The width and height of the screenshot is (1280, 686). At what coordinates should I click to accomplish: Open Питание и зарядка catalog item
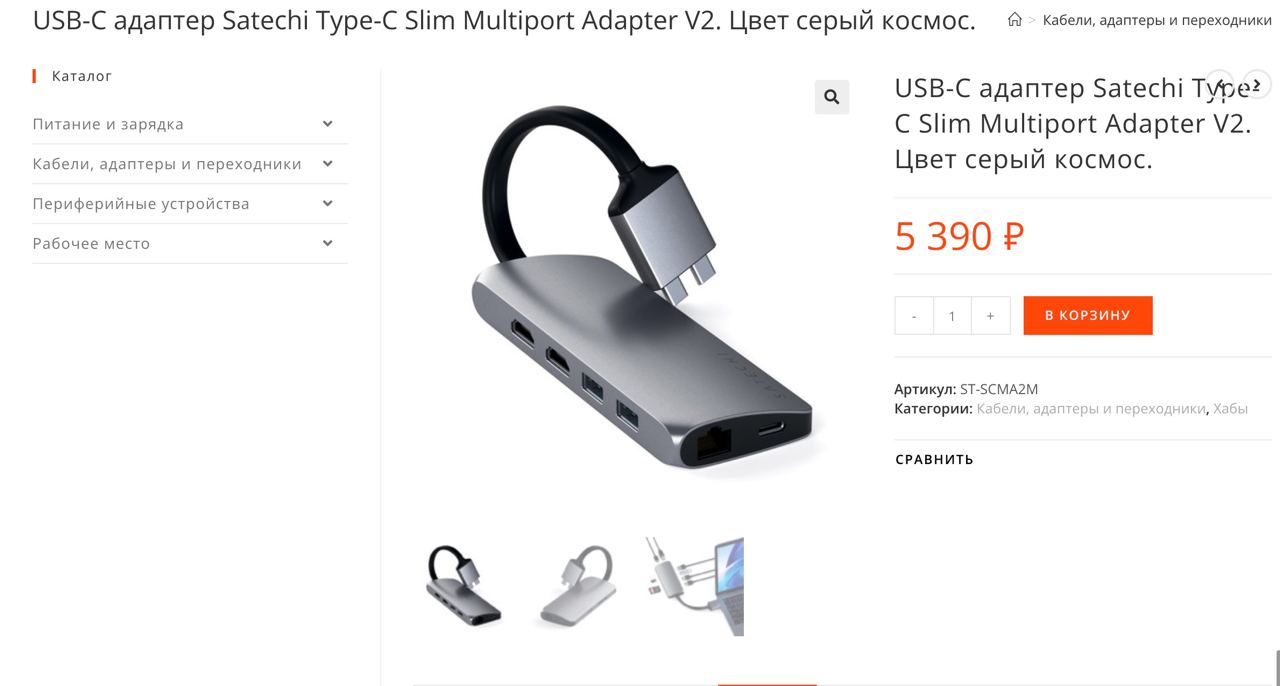tap(108, 124)
